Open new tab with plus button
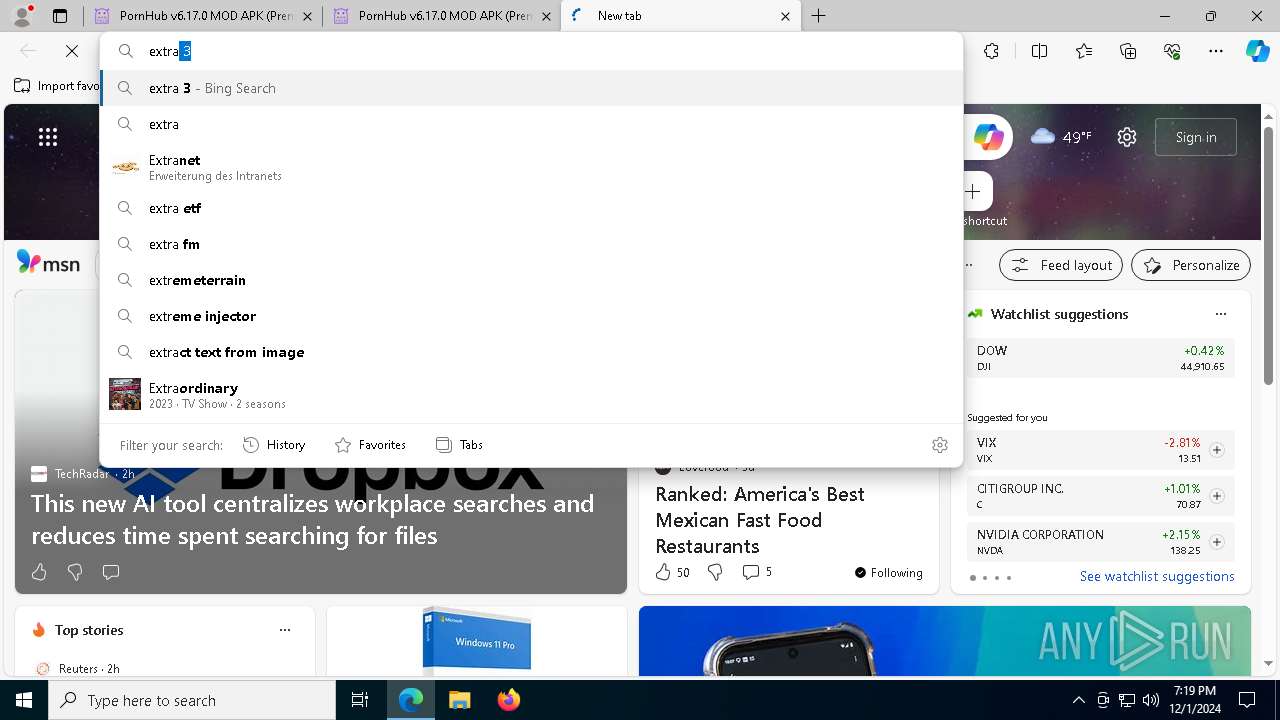1280x720 pixels. tap(818, 16)
